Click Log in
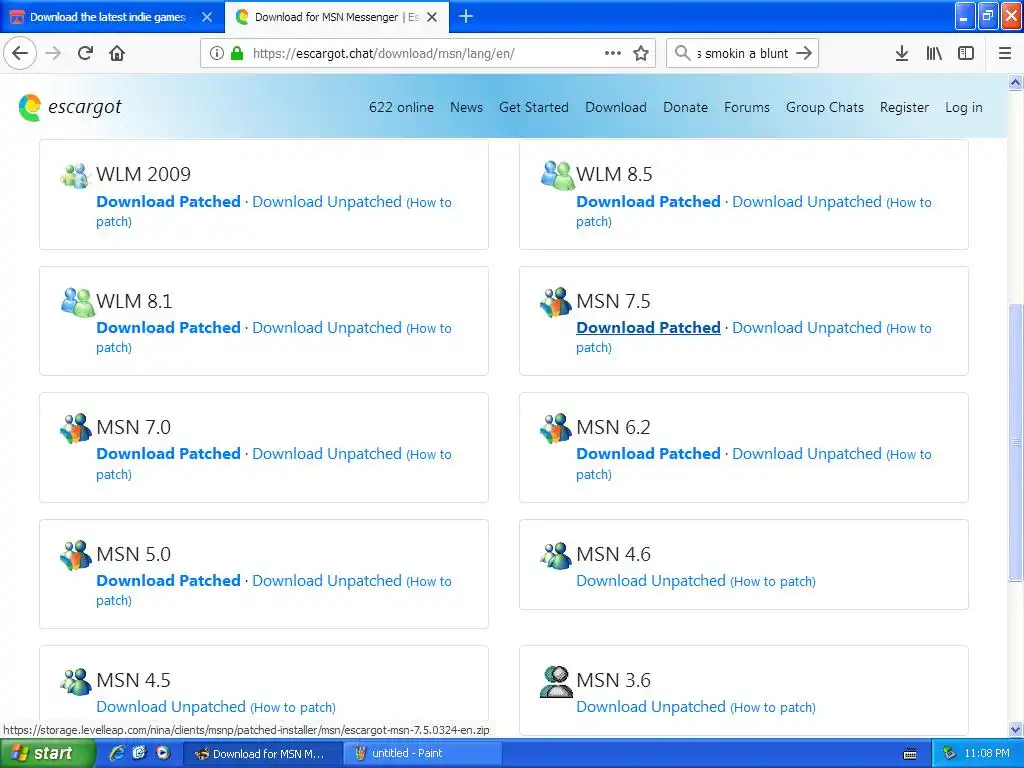1024x768 pixels. tap(964, 107)
